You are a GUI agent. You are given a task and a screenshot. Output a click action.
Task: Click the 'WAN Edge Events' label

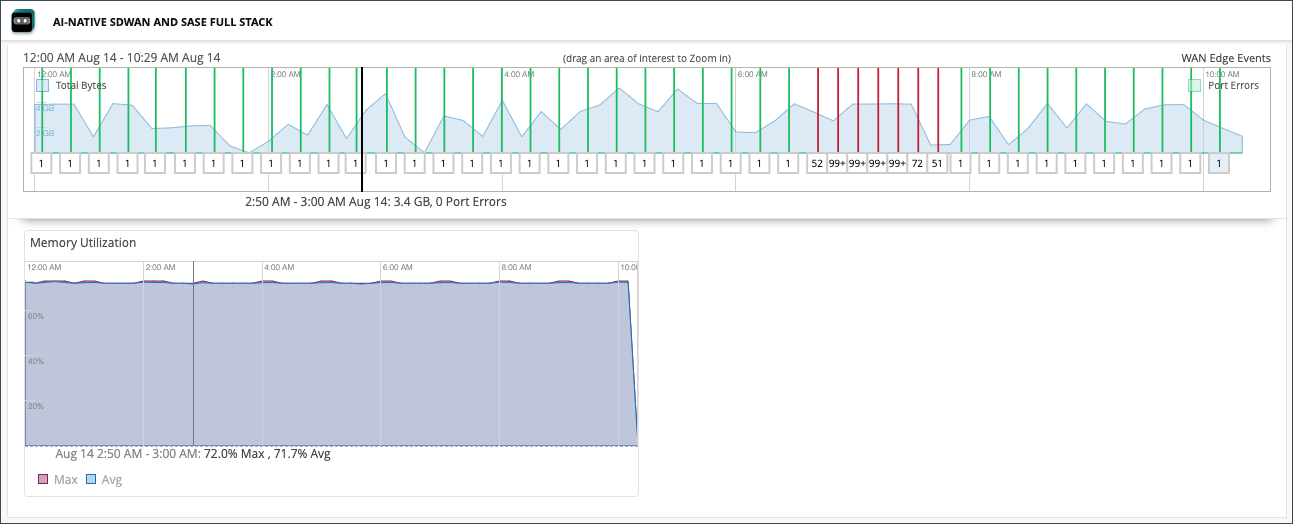pos(1226,58)
